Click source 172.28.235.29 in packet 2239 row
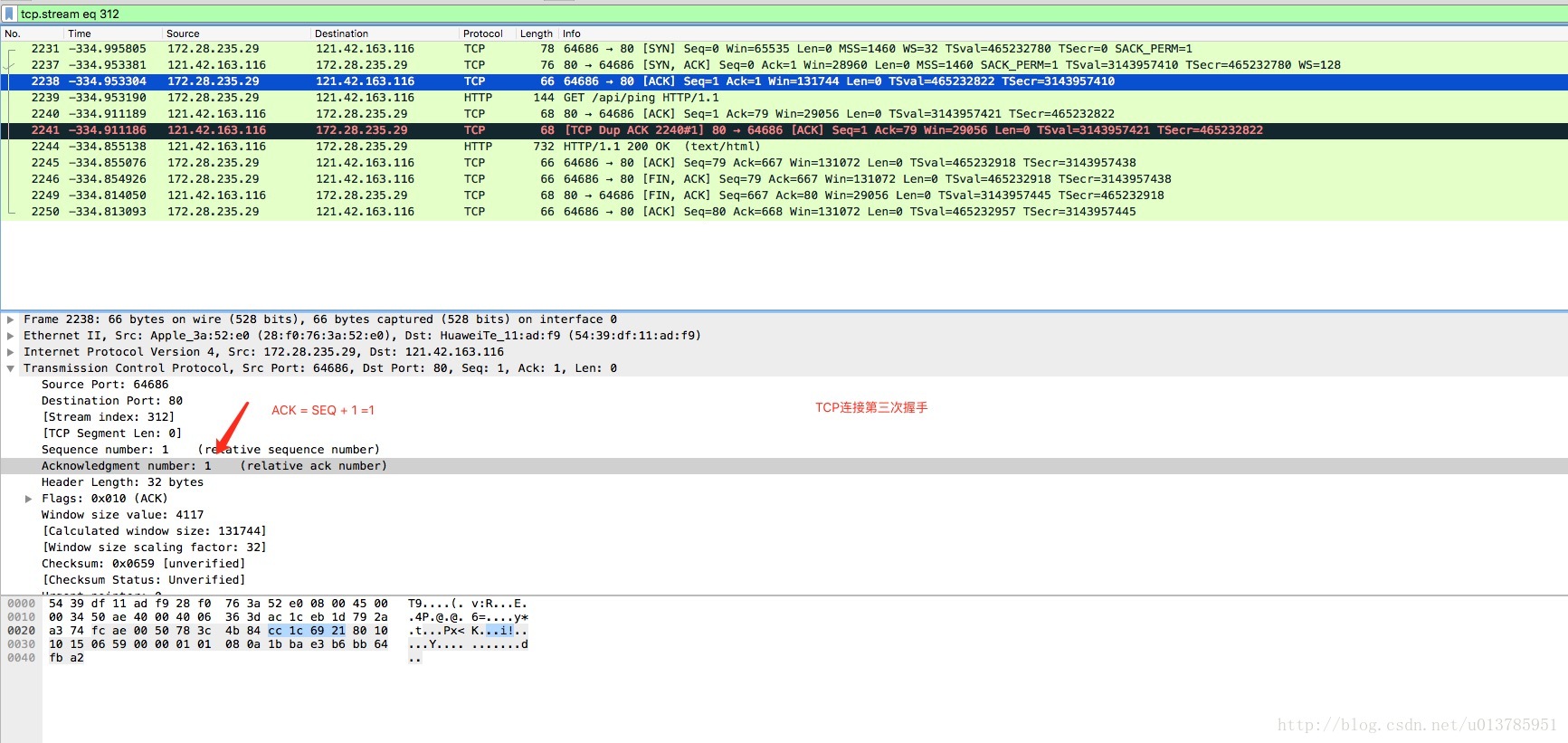 [213, 98]
